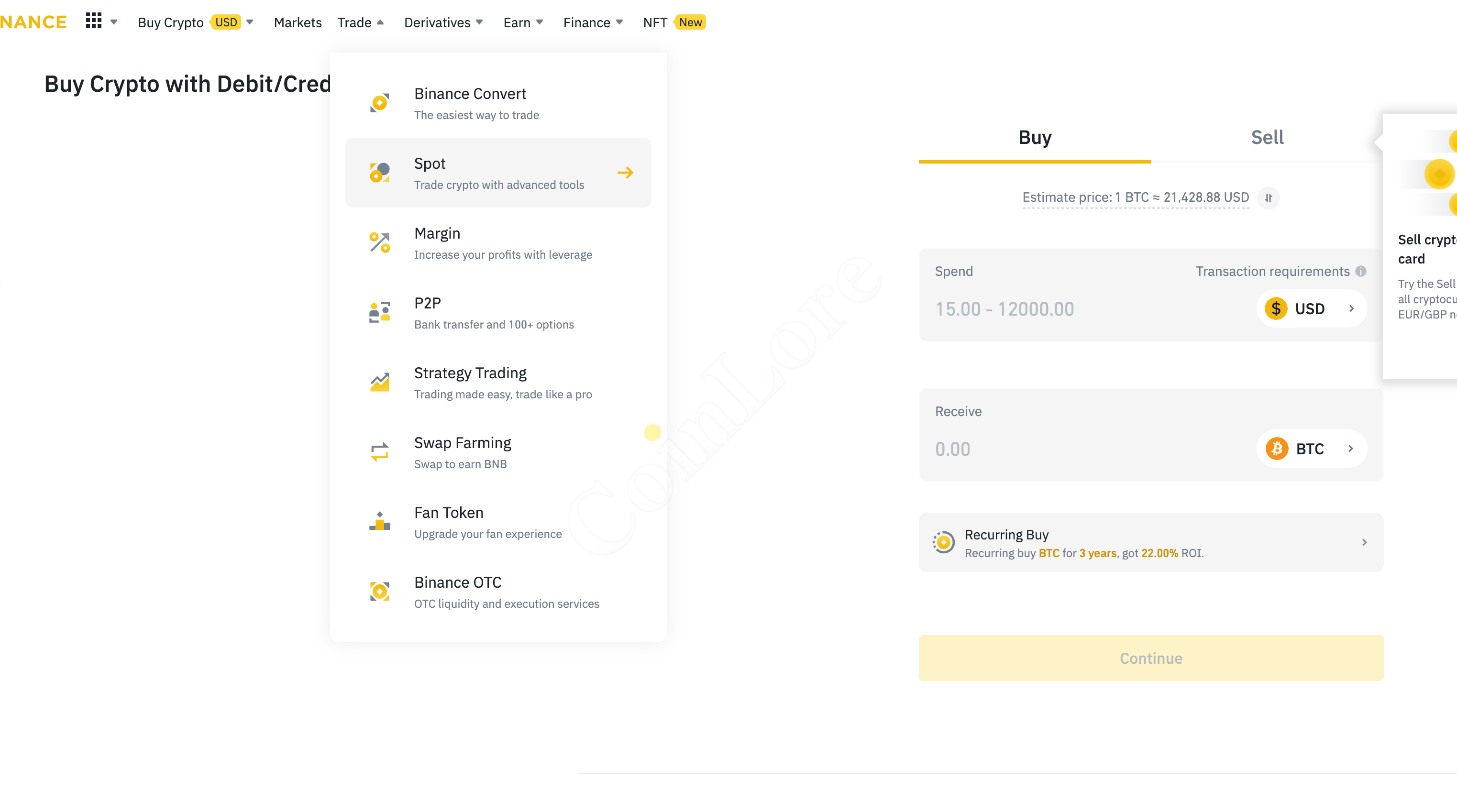Open the Finance menu

(x=586, y=22)
